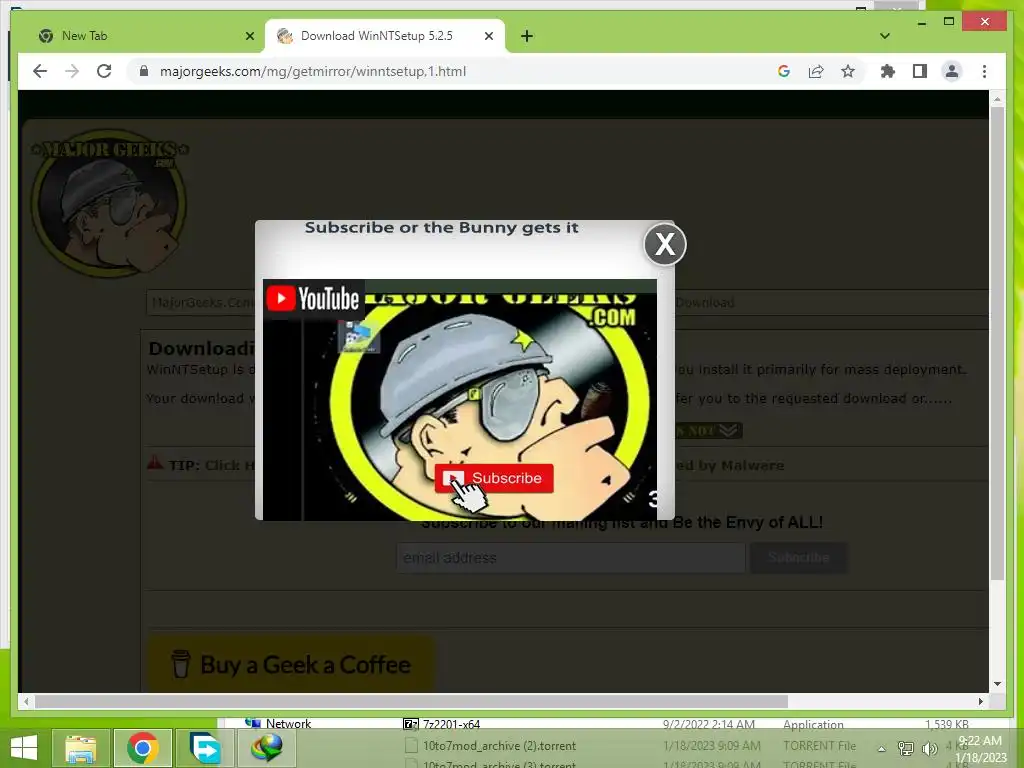Share this page using share icon

pyautogui.click(x=816, y=71)
